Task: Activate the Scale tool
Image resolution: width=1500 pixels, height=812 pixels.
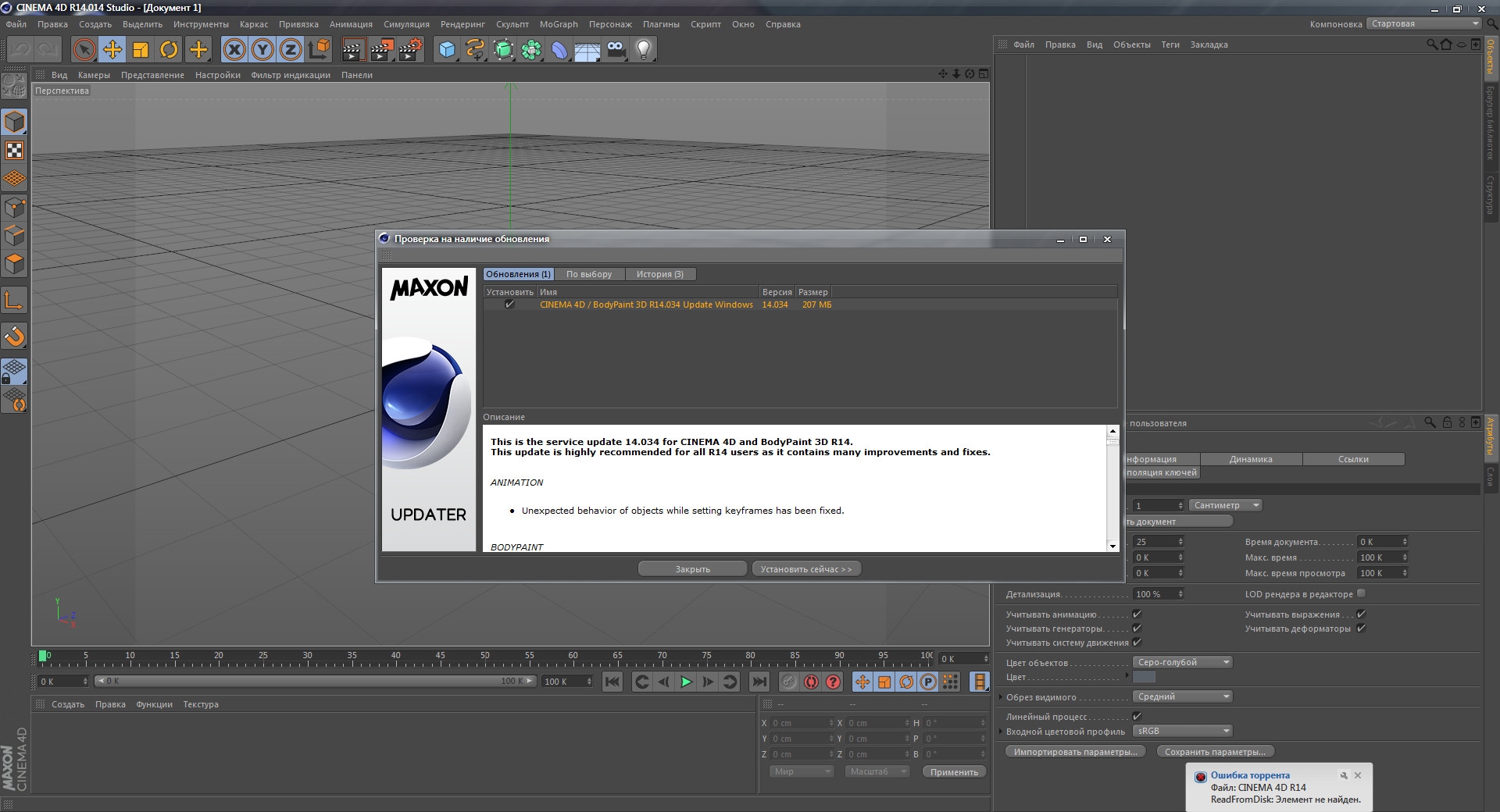Action: pos(141,49)
